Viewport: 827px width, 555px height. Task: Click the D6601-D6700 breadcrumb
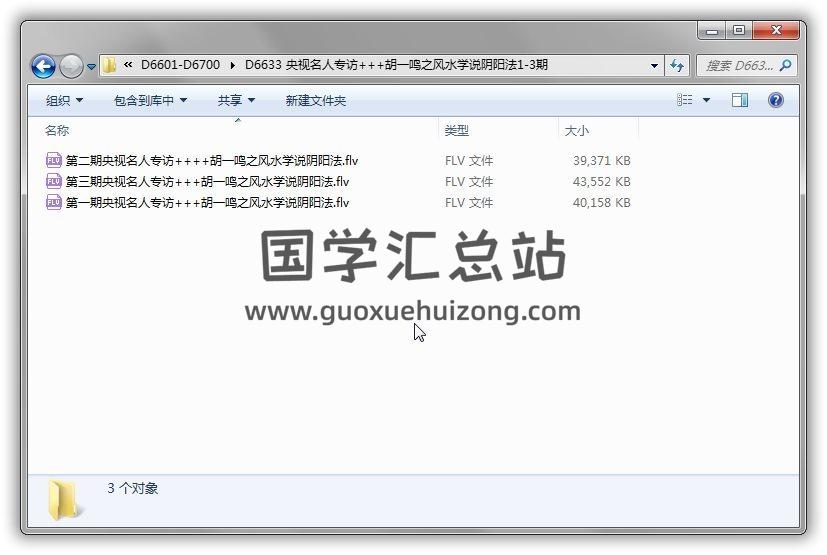pyautogui.click(x=180, y=65)
